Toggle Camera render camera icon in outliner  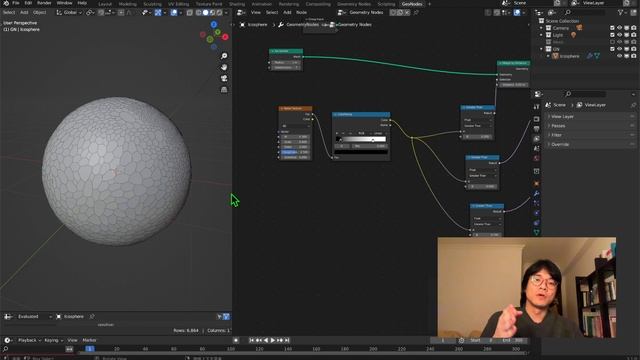click(633, 28)
